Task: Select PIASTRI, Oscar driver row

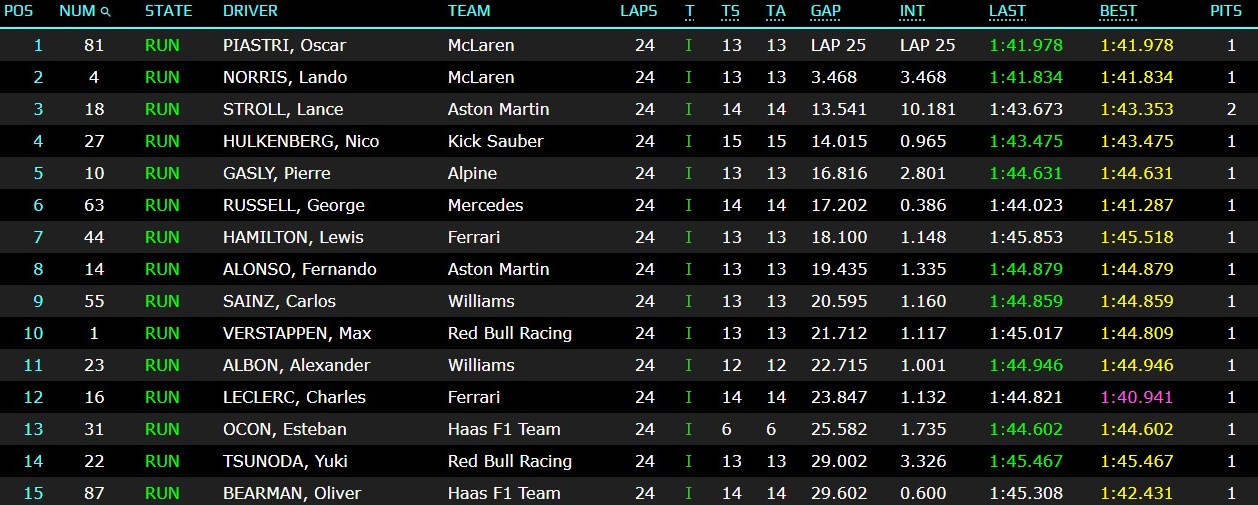Action: (x=629, y=45)
